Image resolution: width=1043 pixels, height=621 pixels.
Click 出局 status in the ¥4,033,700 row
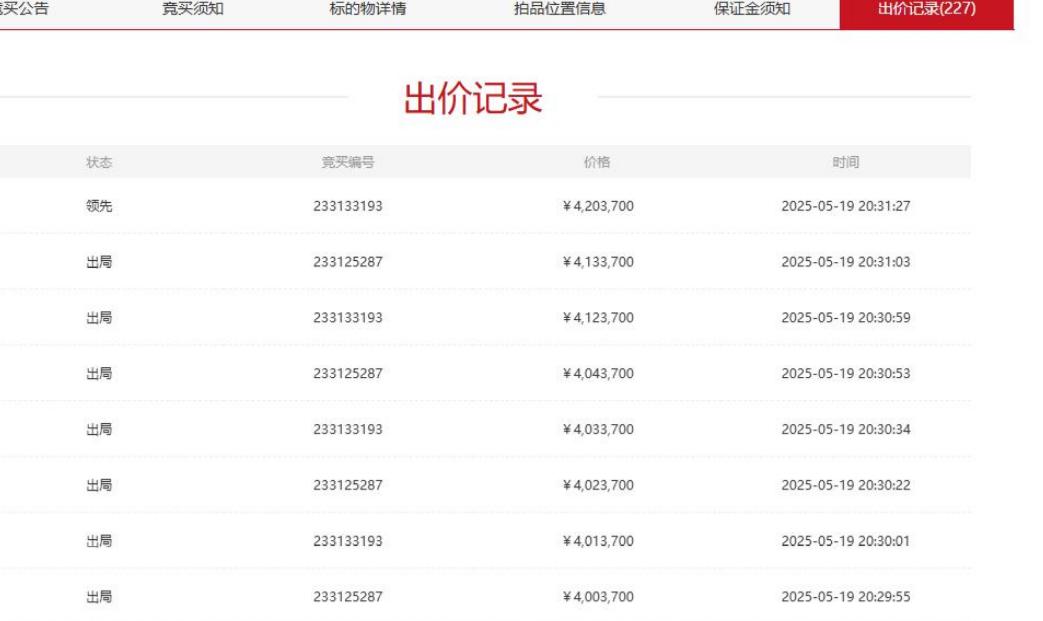click(x=99, y=430)
